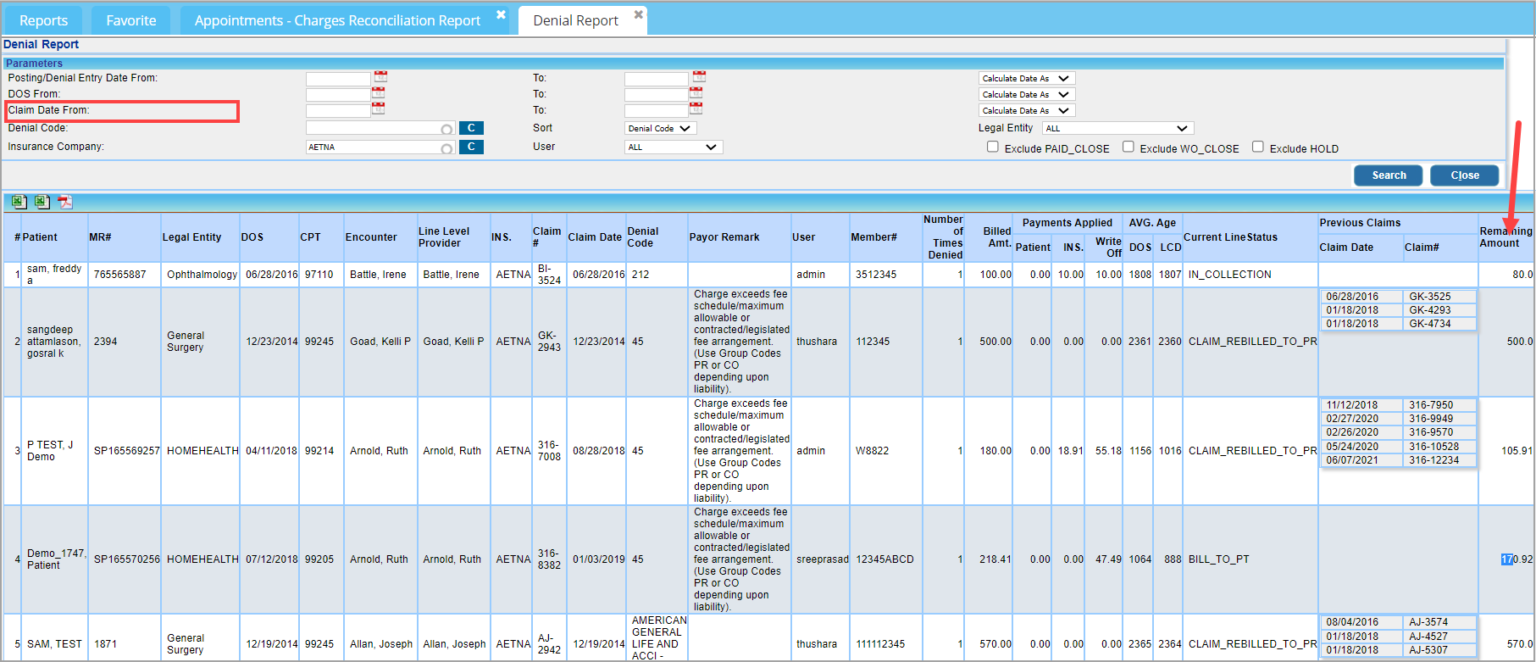The width and height of the screenshot is (1536, 662).
Task: Click the Insurance Company field containing AETNA
Action: click(x=375, y=147)
